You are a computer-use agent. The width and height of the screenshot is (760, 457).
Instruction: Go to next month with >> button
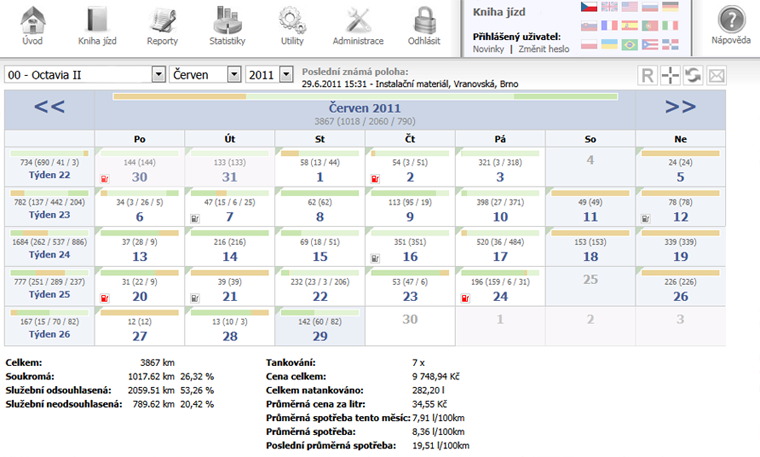[x=680, y=107]
